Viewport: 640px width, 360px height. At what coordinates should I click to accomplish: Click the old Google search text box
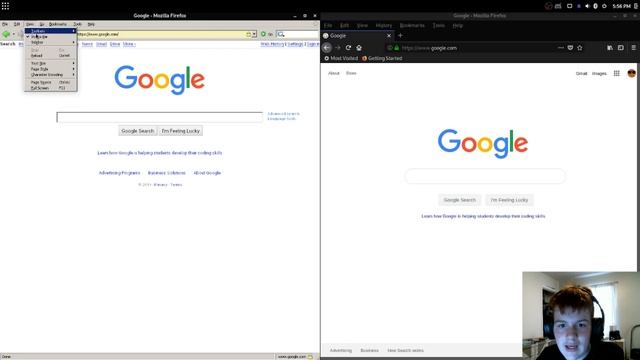point(160,117)
